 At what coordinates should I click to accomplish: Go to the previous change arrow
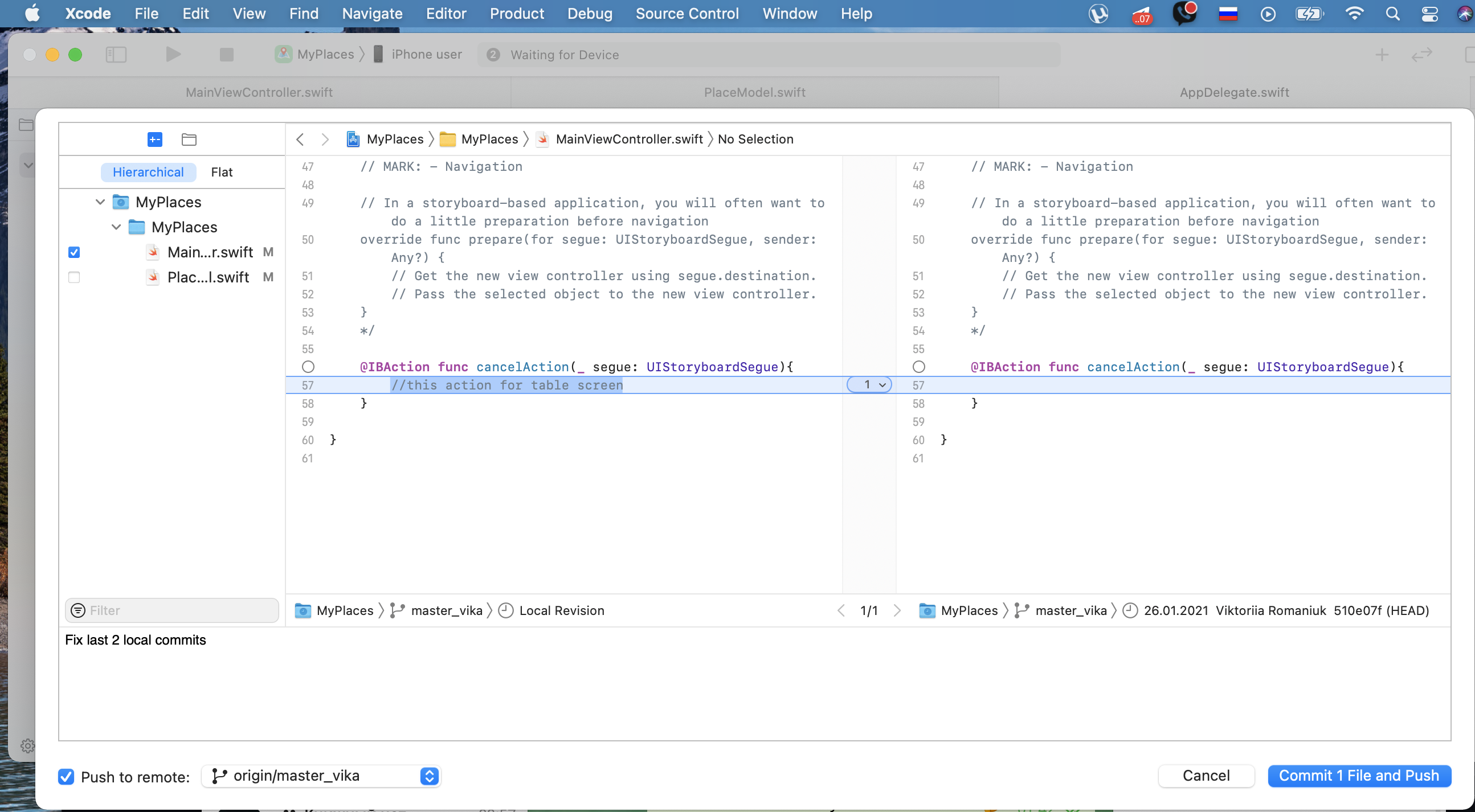point(840,610)
